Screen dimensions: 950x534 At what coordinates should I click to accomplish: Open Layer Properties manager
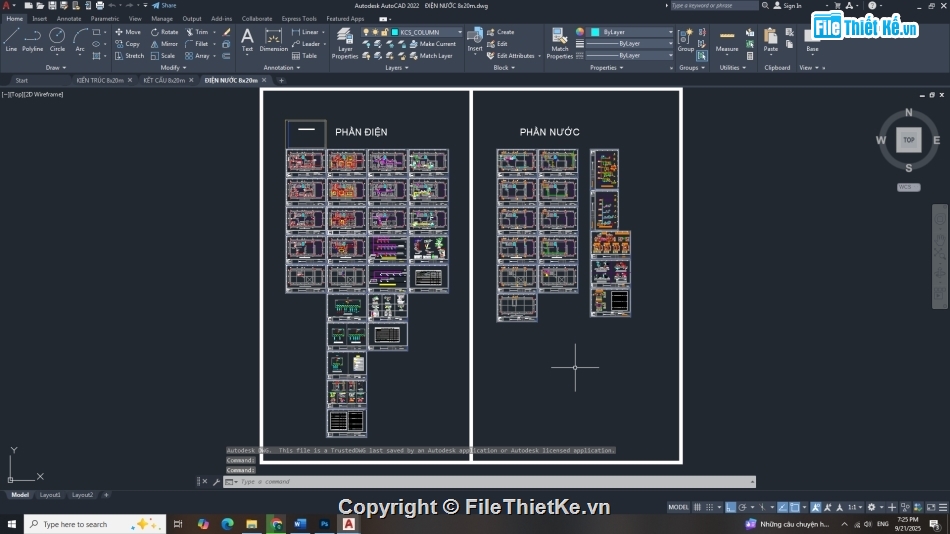click(x=345, y=41)
